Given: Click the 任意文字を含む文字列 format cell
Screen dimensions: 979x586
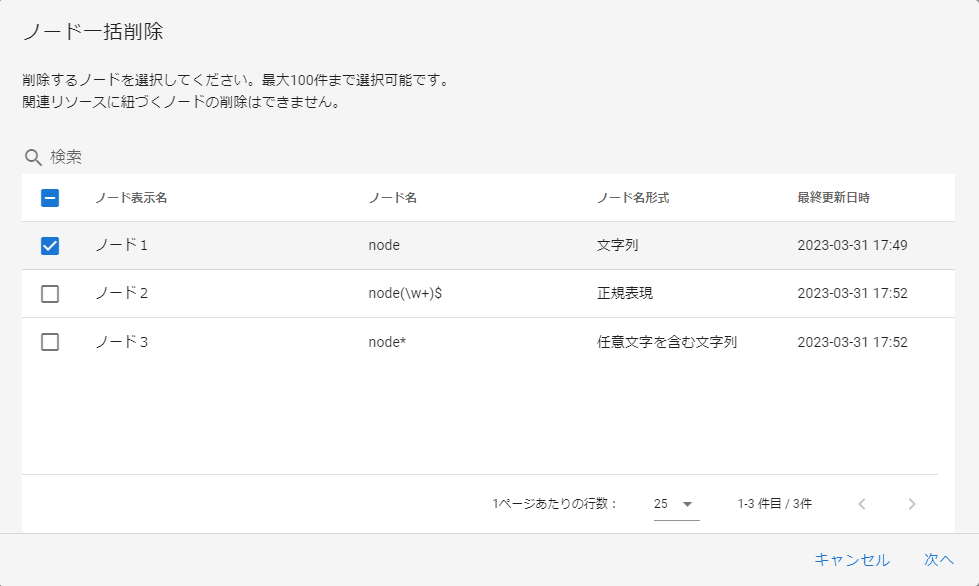Looking at the screenshot, I should (x=666, y=342).
